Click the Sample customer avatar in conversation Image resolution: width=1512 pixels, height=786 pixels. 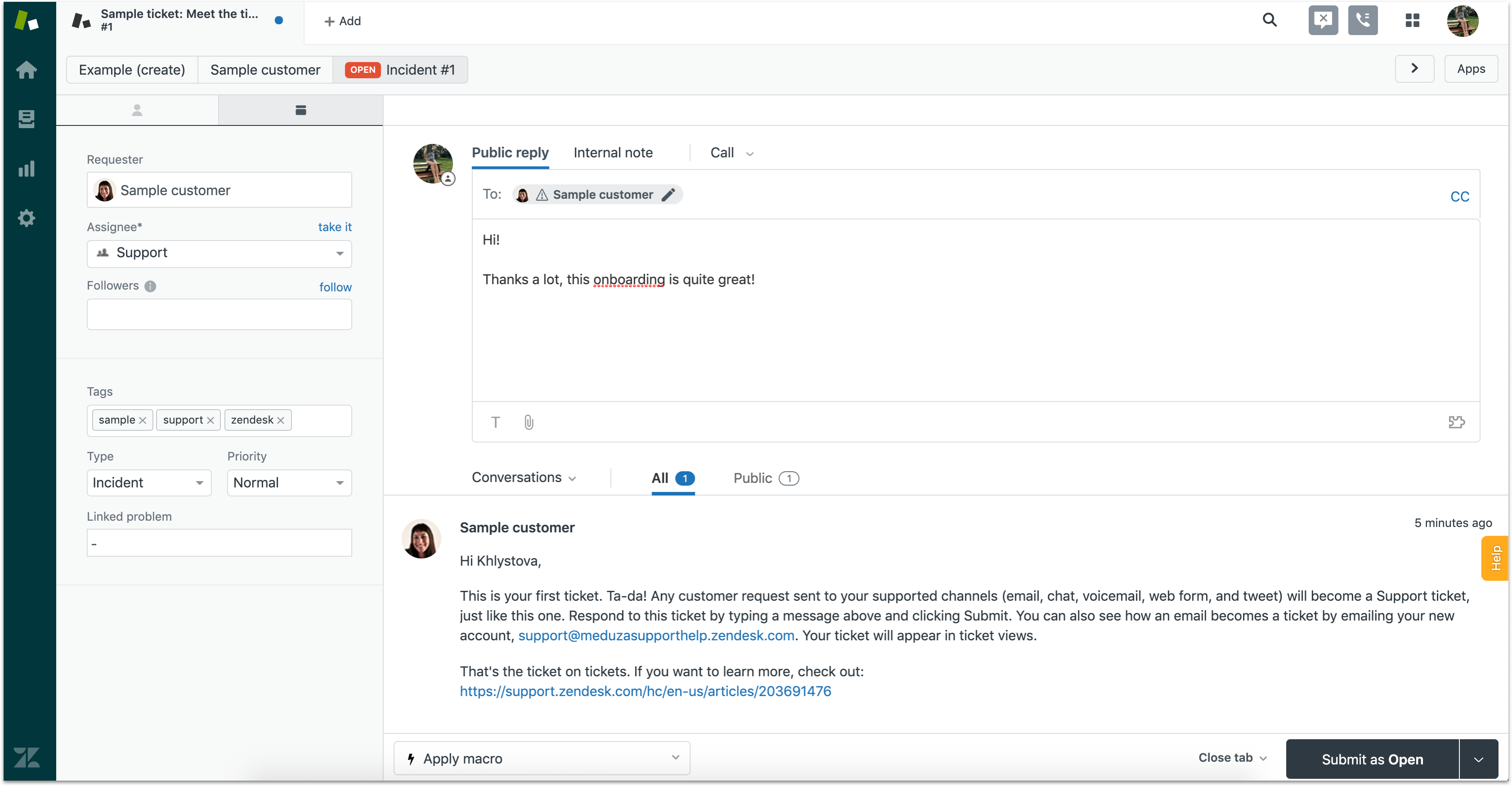421,538
